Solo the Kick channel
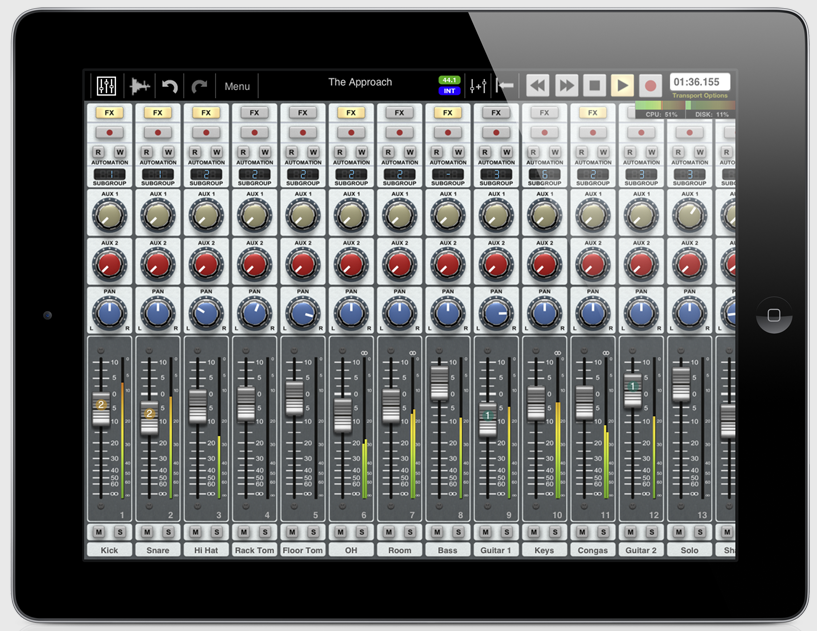The width and height of the screenshot is (817, 631). [120, 532]
